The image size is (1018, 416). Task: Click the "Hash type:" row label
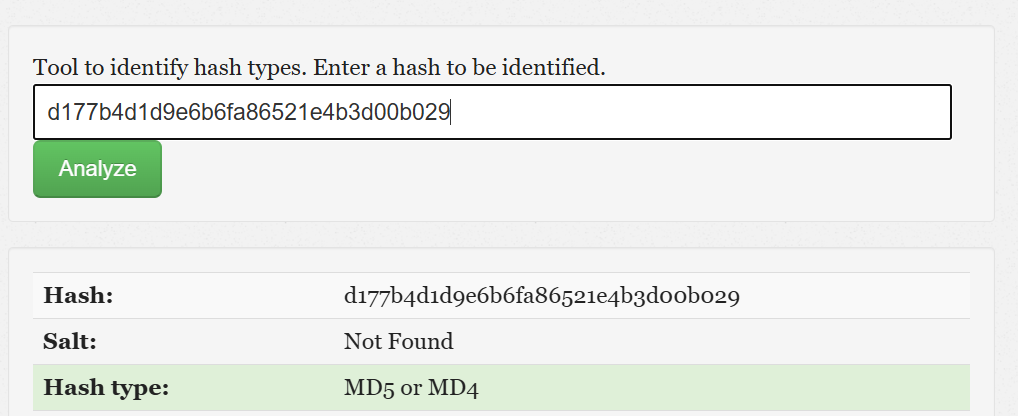[105, 387]
